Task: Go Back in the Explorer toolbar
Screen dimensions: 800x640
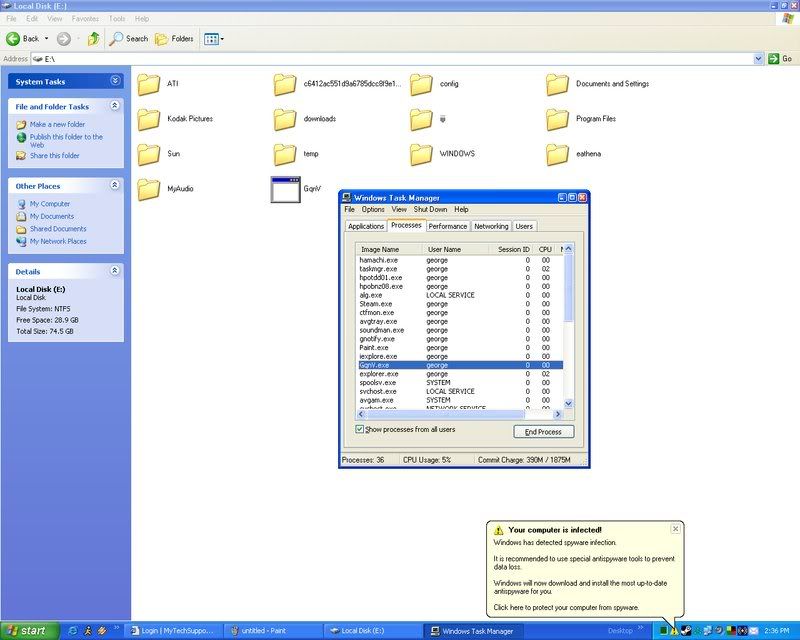Action: (x=23, y=39)
